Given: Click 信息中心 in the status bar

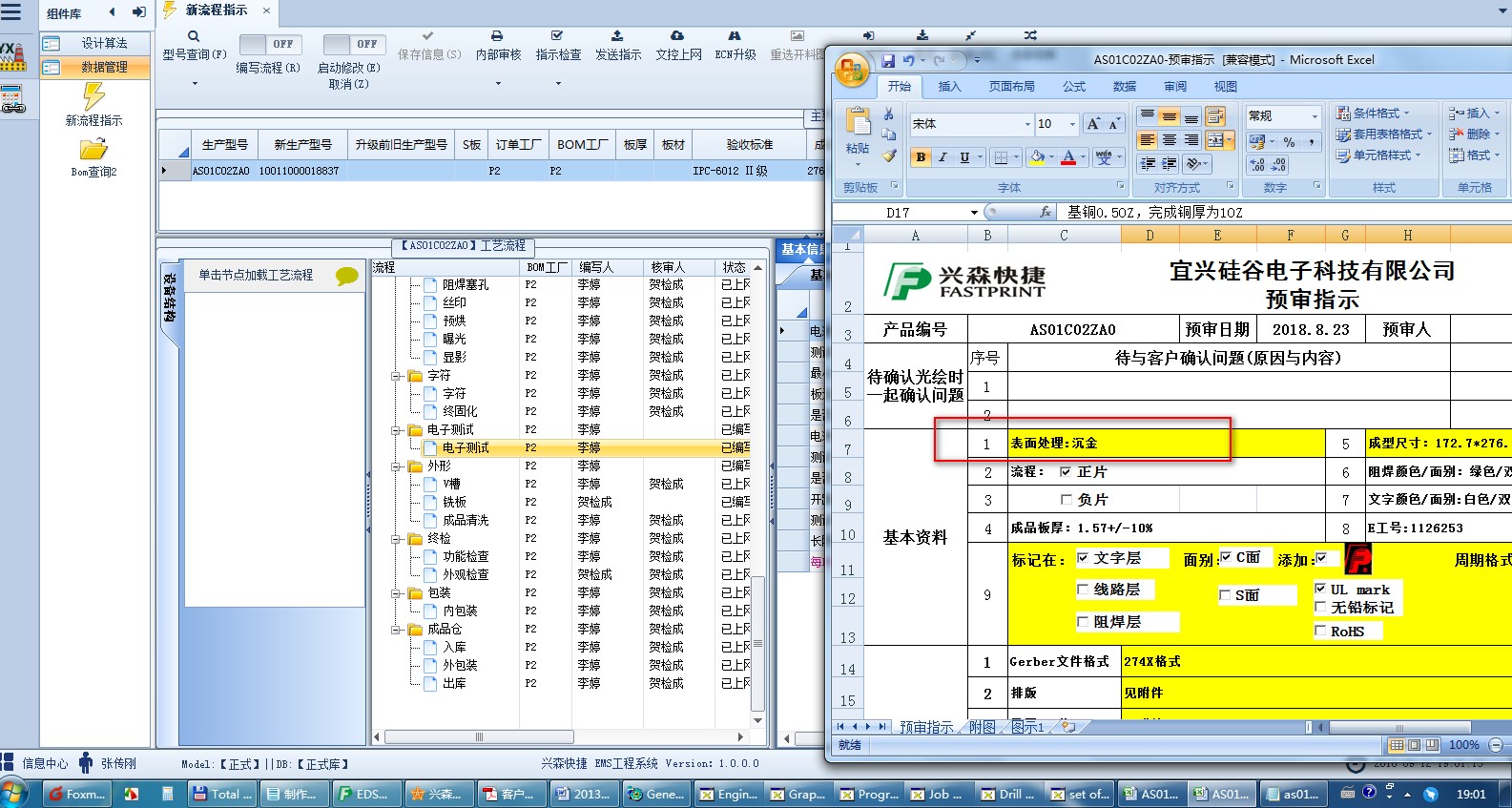Looking at the screenshot, I should (45, 763).
